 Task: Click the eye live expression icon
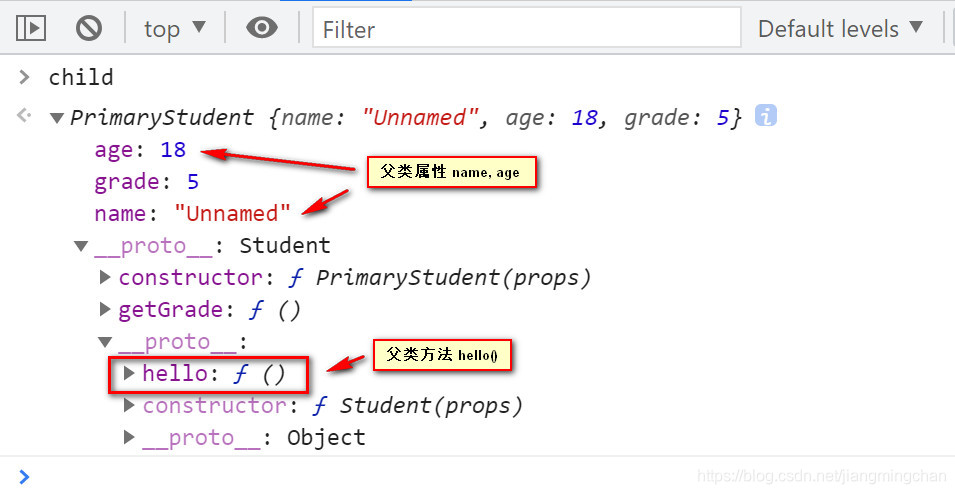click(x=262, y=28)
